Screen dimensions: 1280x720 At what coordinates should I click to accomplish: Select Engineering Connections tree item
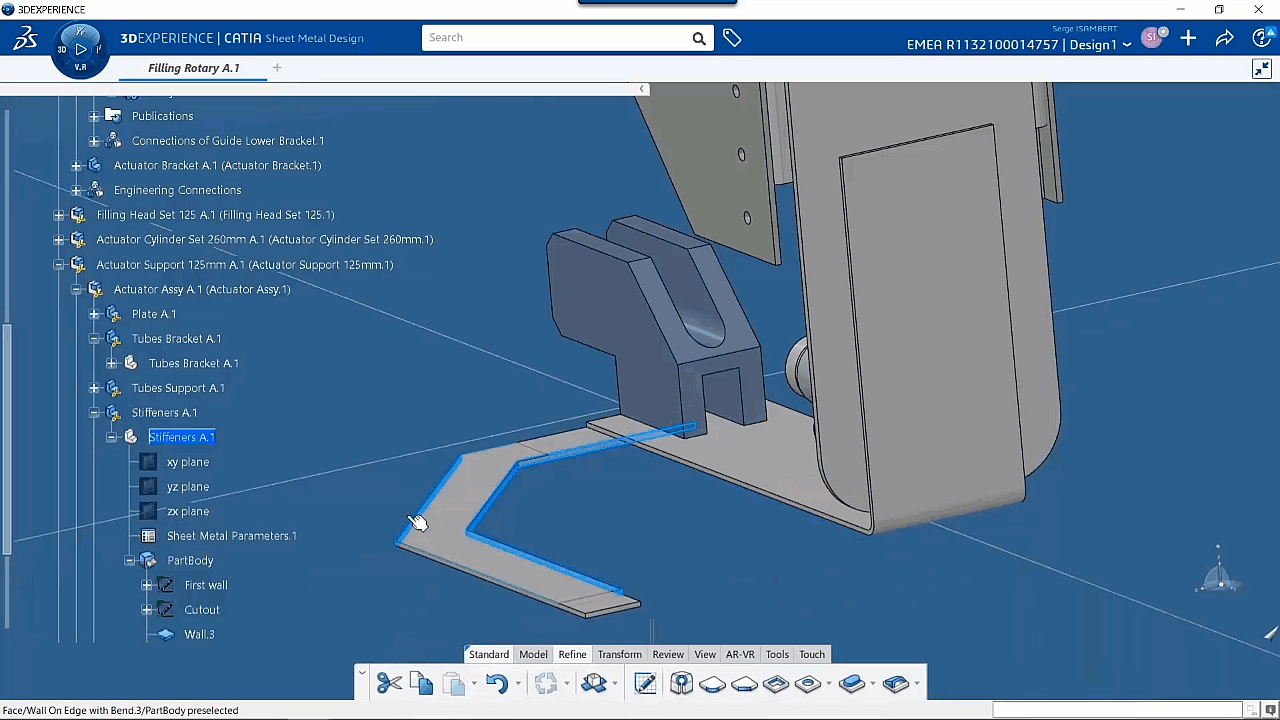177,190
